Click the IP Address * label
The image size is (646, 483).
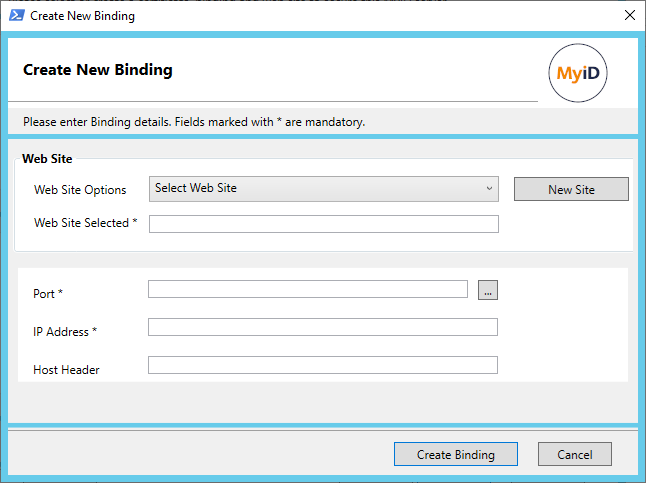click(x=65, y=331)
